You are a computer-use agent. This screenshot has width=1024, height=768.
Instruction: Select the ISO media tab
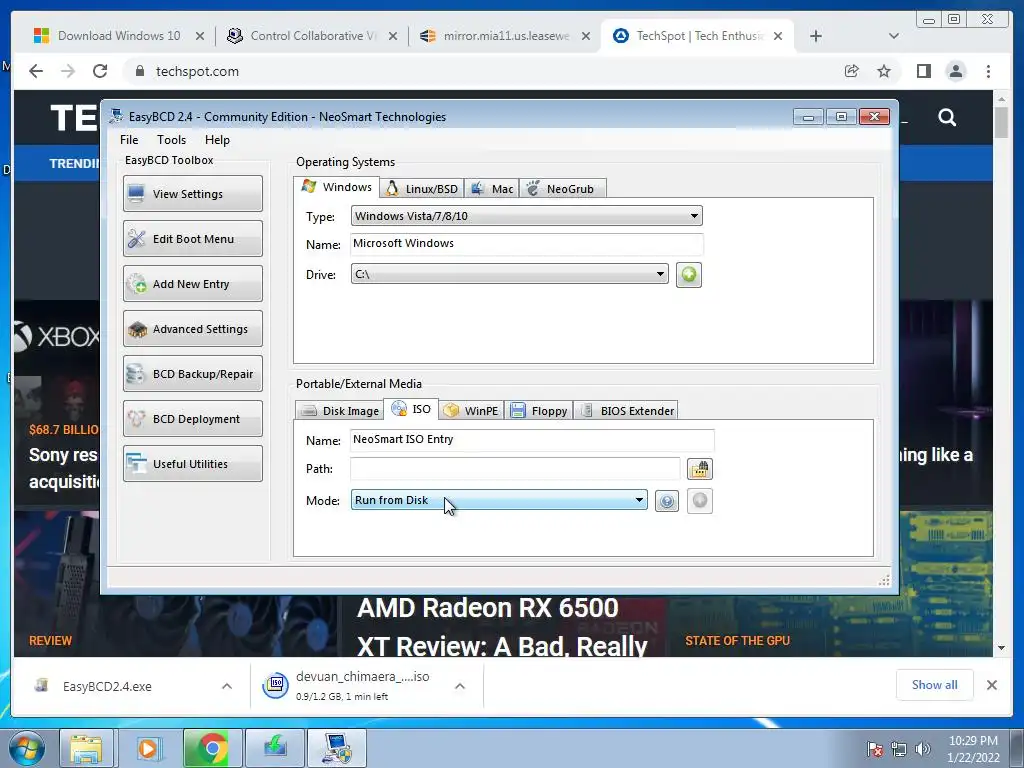tap(411, 409)
